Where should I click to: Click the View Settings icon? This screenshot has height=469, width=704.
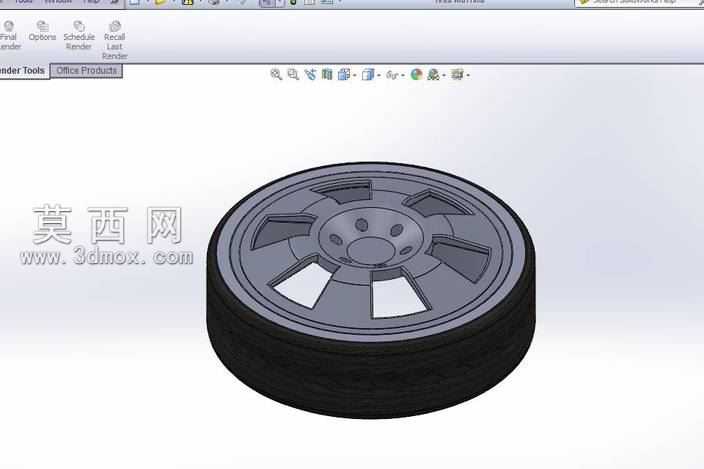(457, 75)
